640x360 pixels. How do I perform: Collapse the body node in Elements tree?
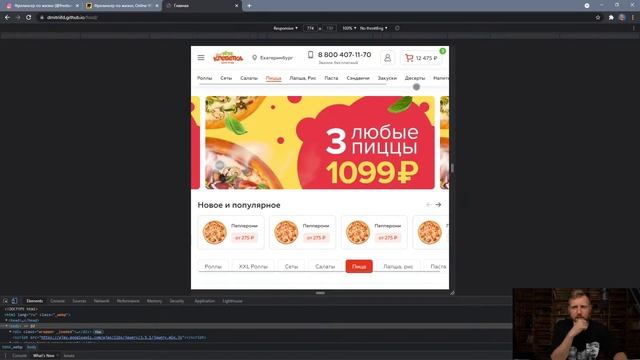click(x=6, y=326)
